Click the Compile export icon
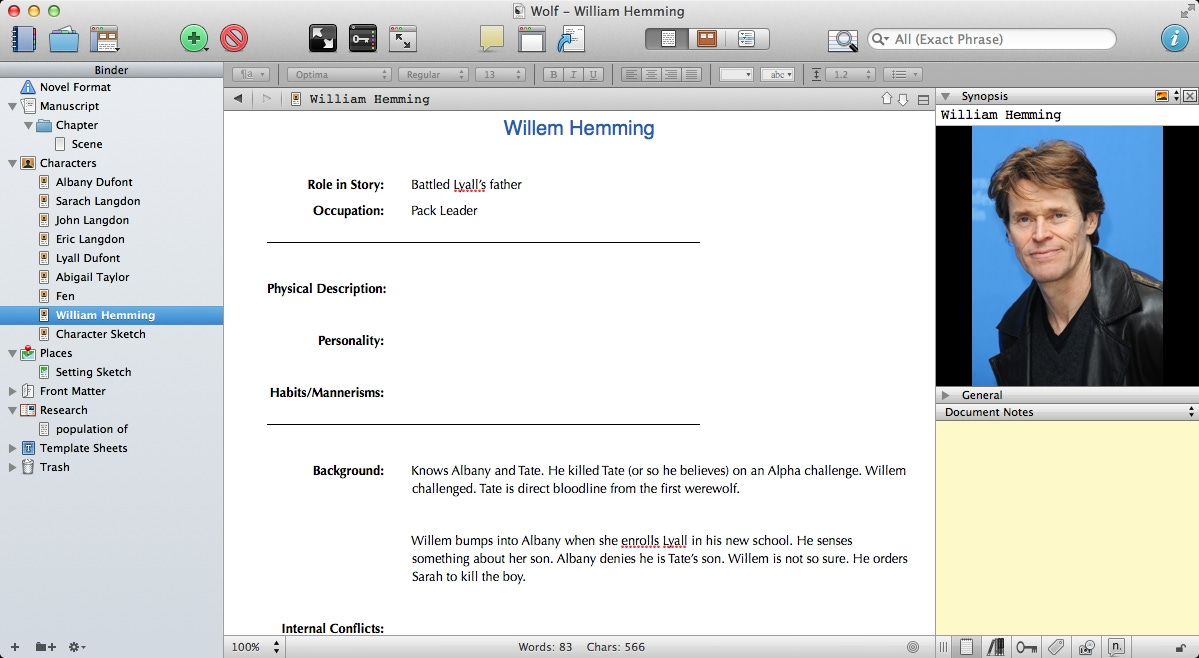Image resolution: width=1199 pixels, height=658 pixels. (570, 39)
